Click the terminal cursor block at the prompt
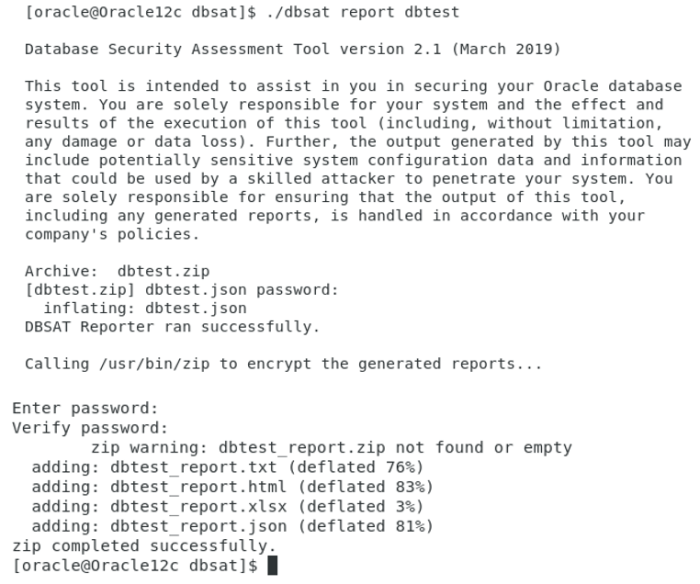 273,567
